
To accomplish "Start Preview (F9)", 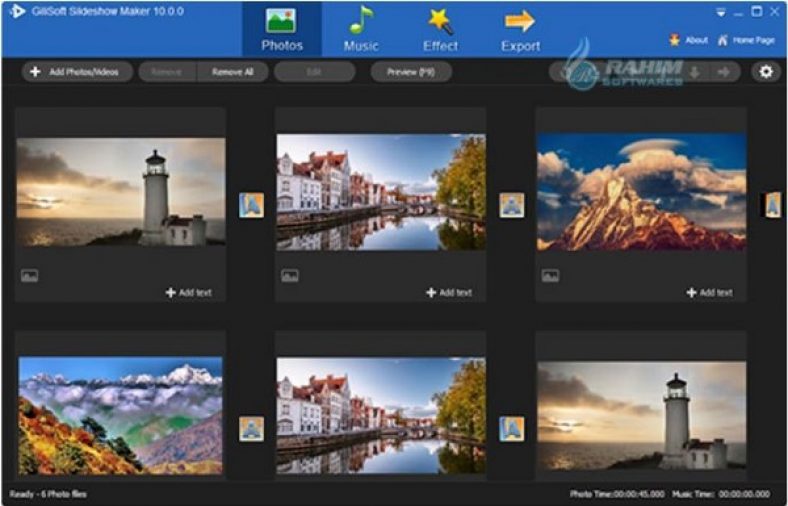I will (411, 72).
